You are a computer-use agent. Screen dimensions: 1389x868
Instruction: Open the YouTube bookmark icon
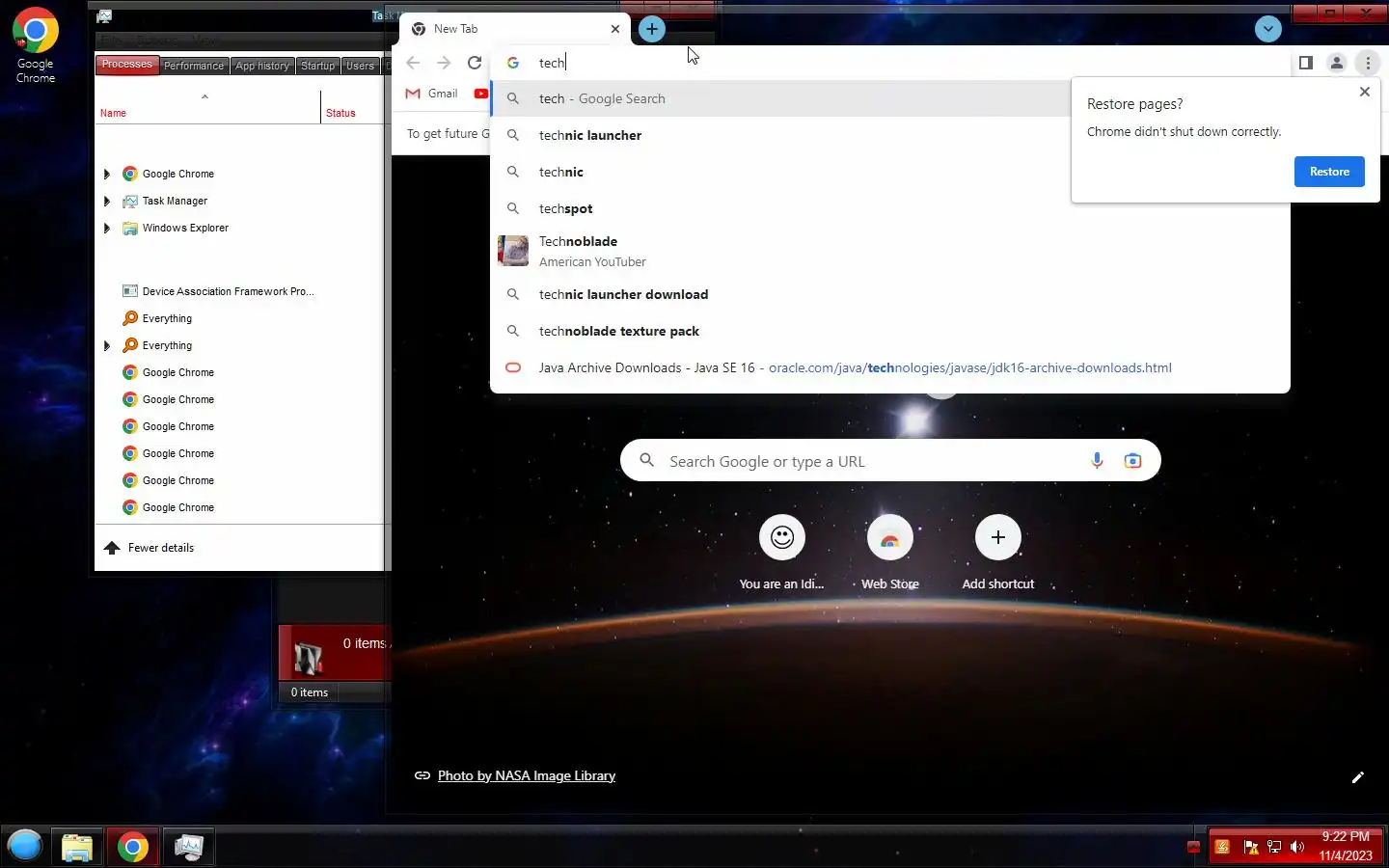[x=480, y=94]
